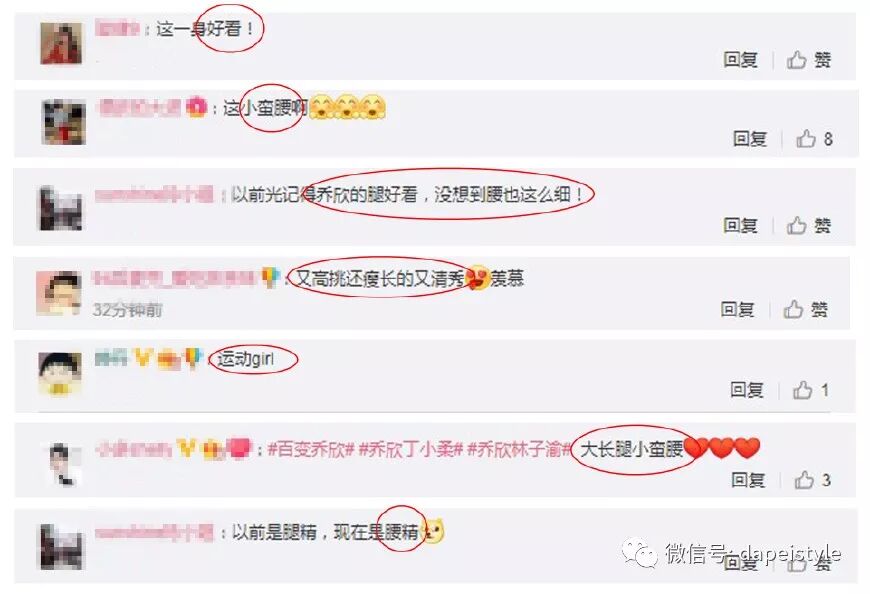Reply to the '运动girl' comment
The image size is (870, 594).
click(x=747, y=390)
